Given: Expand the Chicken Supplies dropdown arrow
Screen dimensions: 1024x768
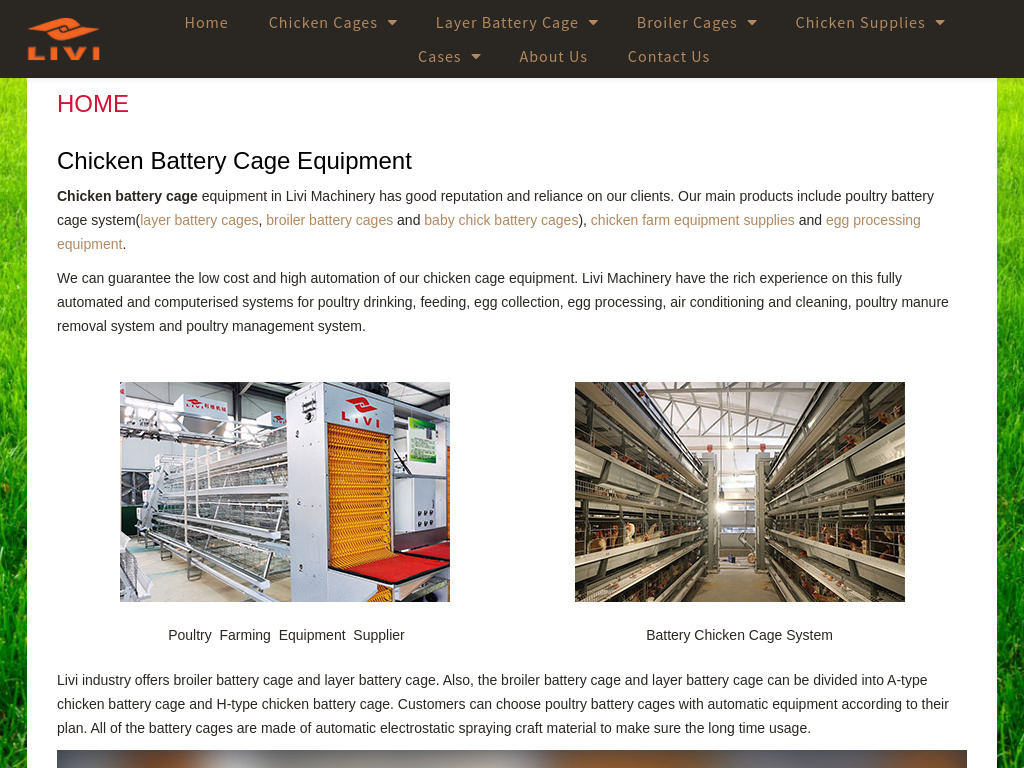Looking at the screenshot, I should pos(940,23).
